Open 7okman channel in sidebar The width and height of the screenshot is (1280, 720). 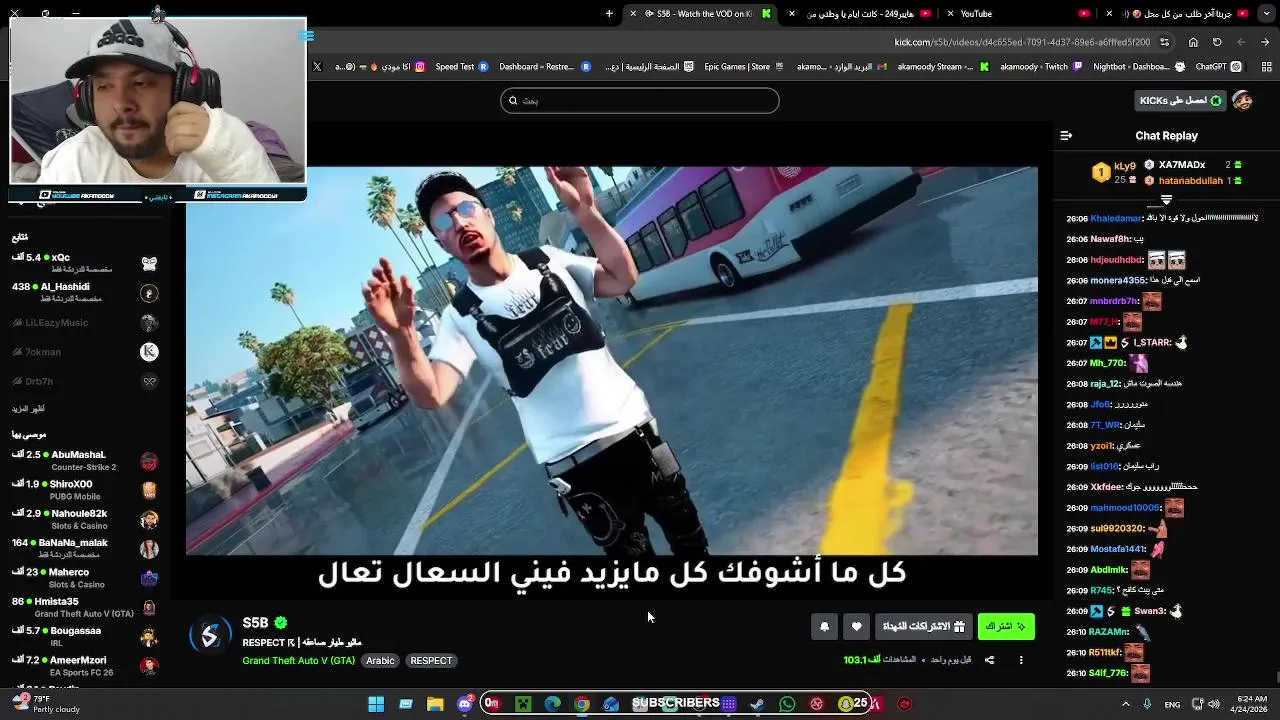pyautogui.click(x=85, y=352)
